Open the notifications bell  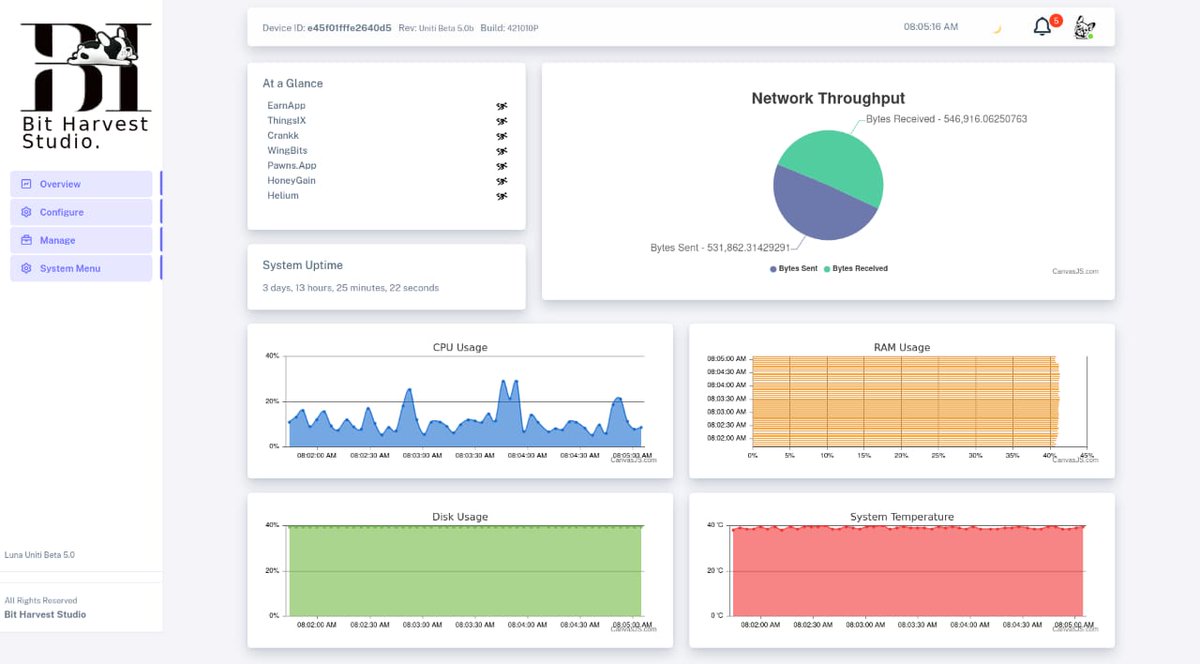point(1042,27)
